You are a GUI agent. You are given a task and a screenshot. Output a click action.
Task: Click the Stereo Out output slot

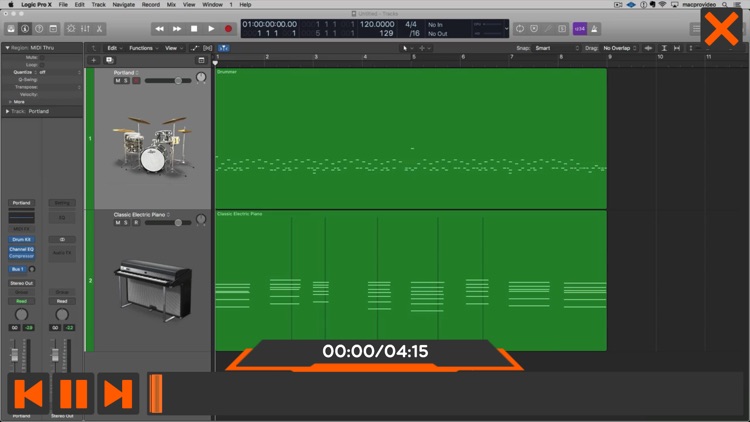coord(22,283)
